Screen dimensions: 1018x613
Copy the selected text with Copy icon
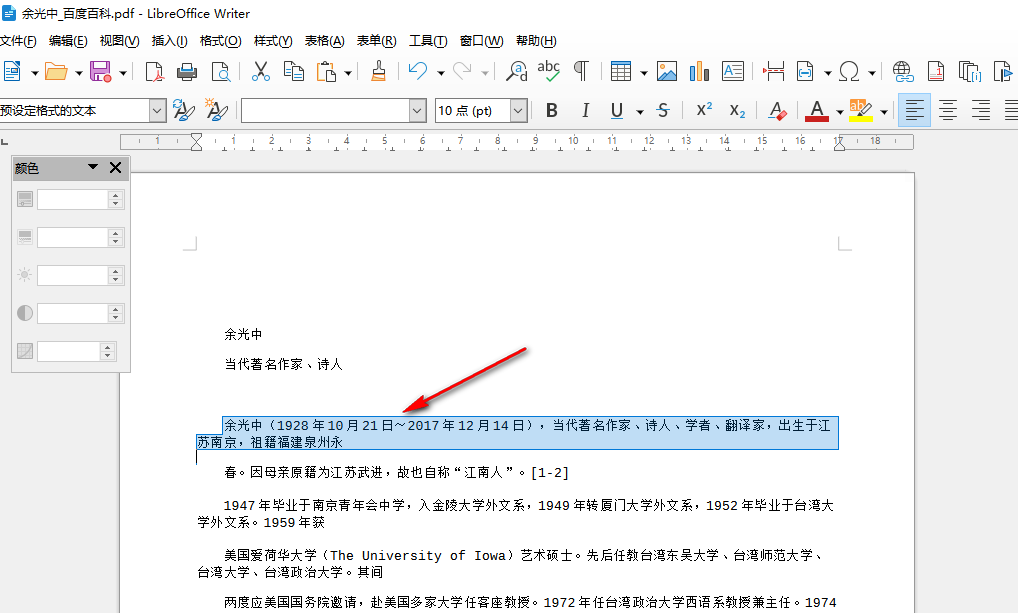tap(293, 71)
